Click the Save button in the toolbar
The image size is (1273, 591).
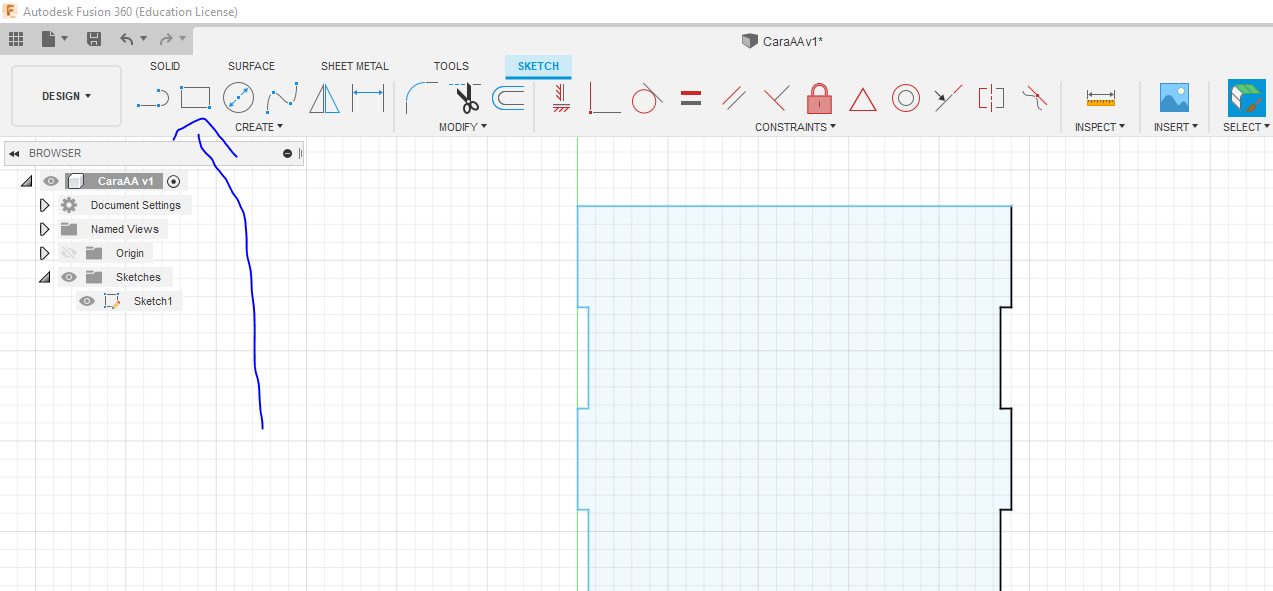[94, 39]
